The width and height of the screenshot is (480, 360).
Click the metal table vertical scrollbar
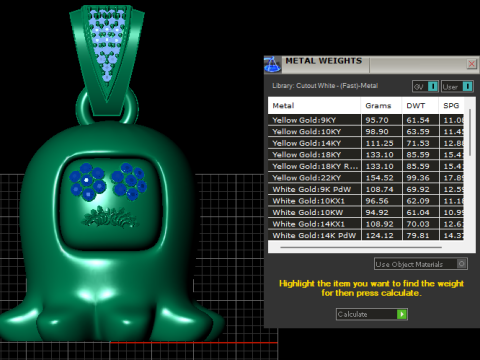coord(470,132)
